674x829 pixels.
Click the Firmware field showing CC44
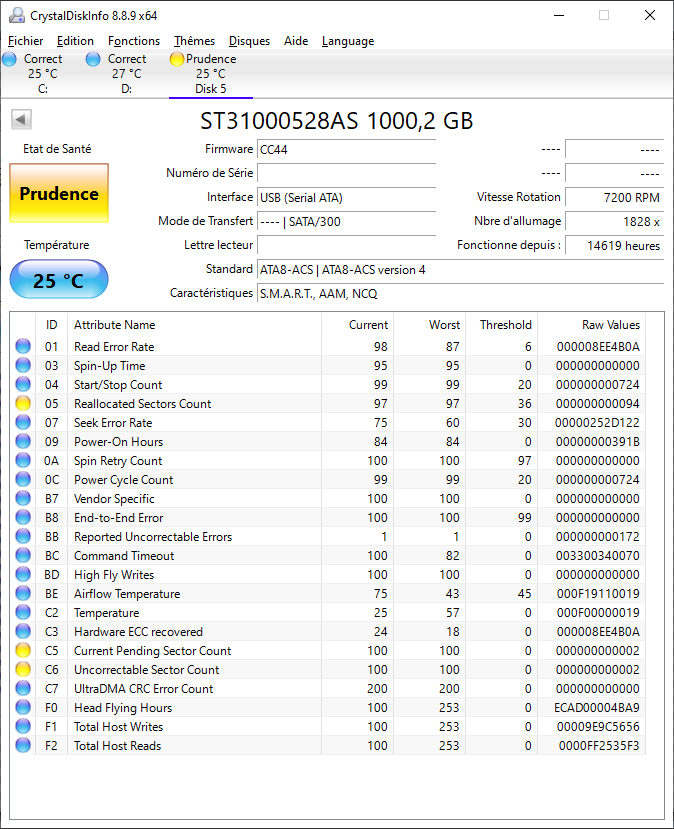pos(346,150)
